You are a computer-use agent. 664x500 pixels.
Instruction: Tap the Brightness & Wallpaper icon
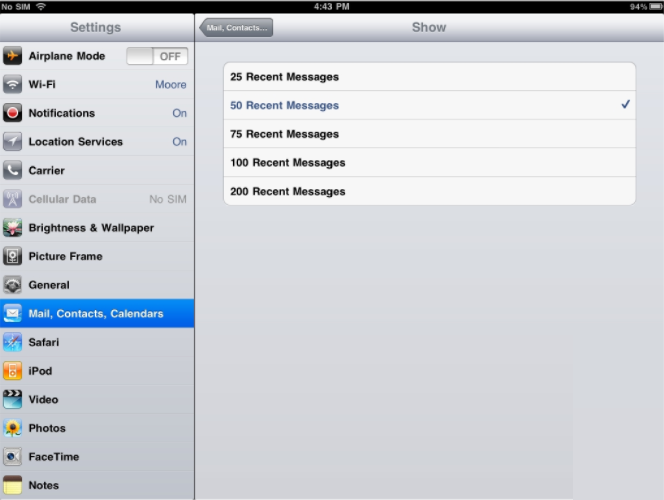tap(13, 228)
